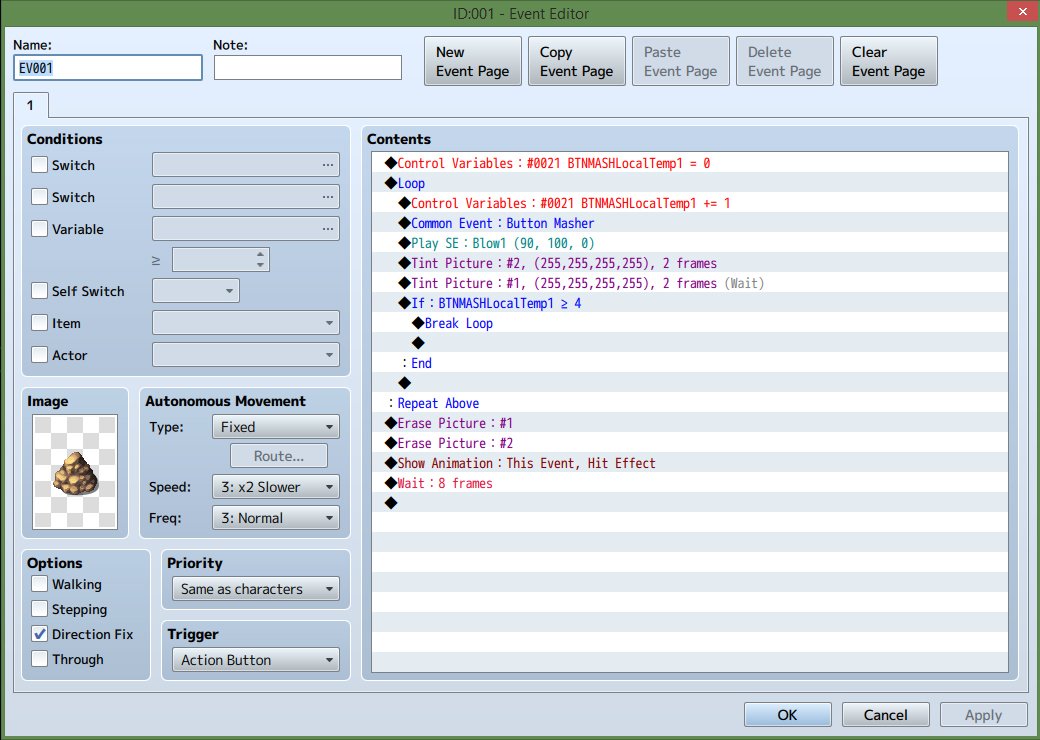Screen dimensions: 1040x740
Task: Select the 'If: BTNMASHLocalTemp1 ≥ 4' line
Action: (690, 303)
